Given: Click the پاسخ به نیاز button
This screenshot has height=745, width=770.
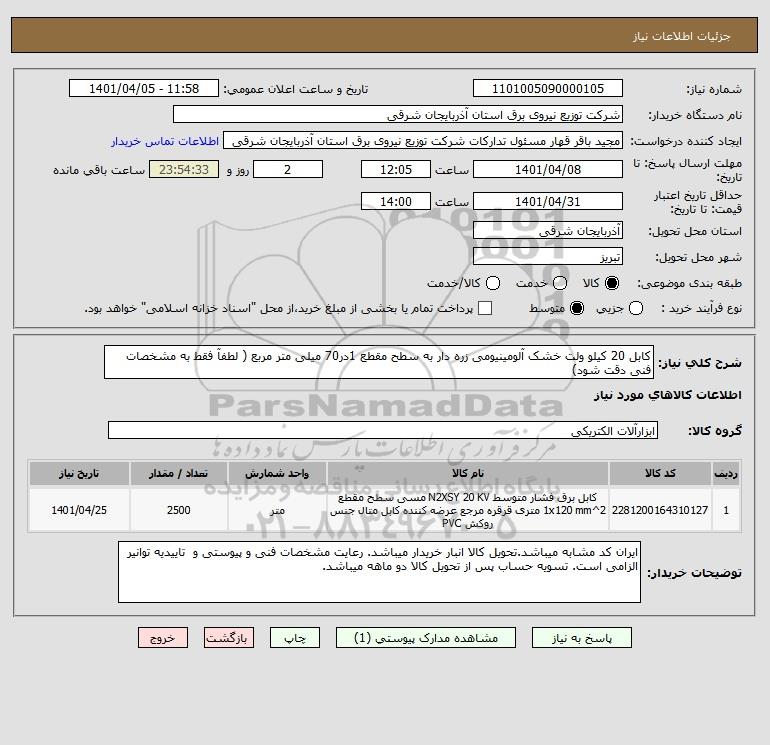Looking at the screenshot, I should coord(581,637).
